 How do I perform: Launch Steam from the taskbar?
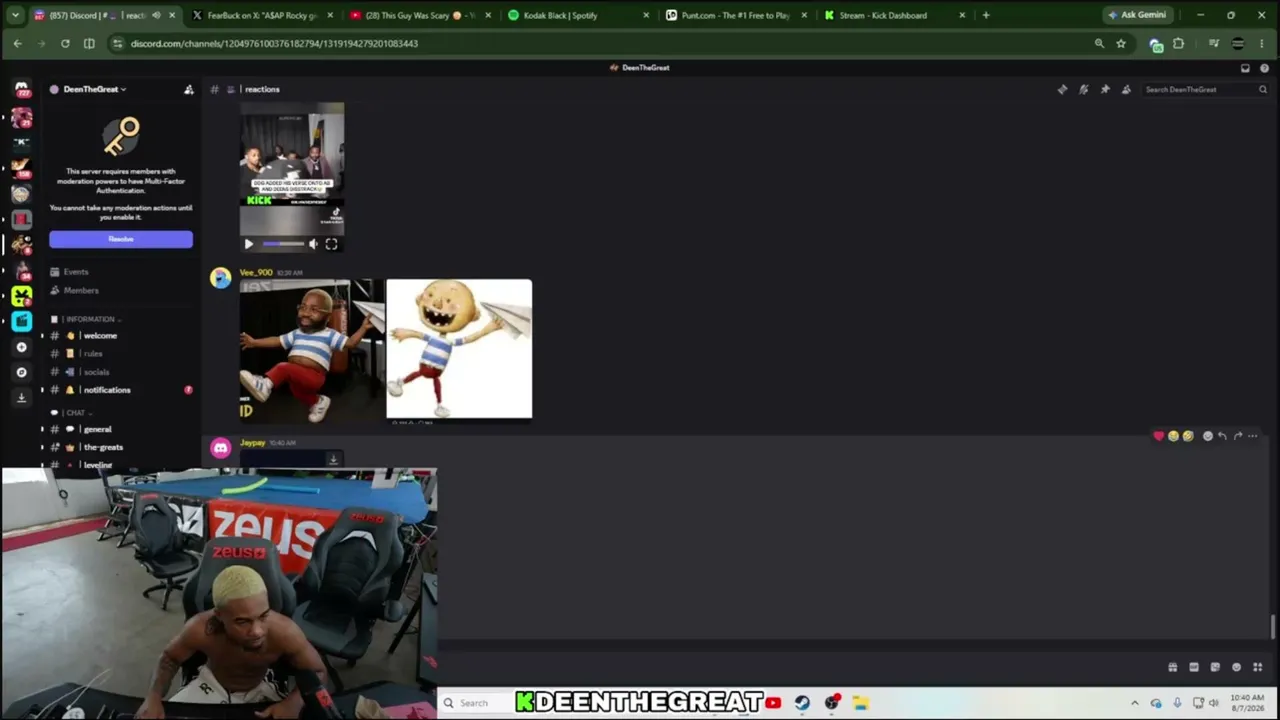(802, 703)
